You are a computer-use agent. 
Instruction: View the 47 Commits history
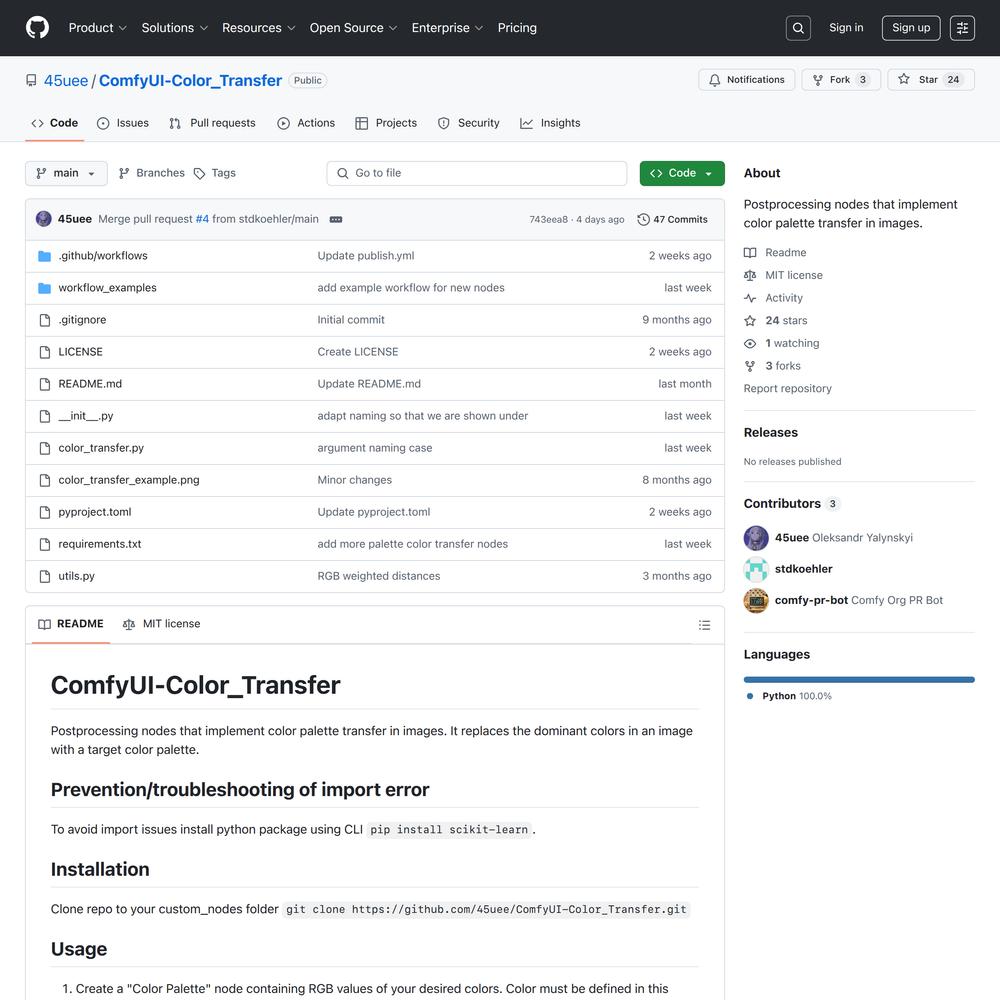point(673,219)
